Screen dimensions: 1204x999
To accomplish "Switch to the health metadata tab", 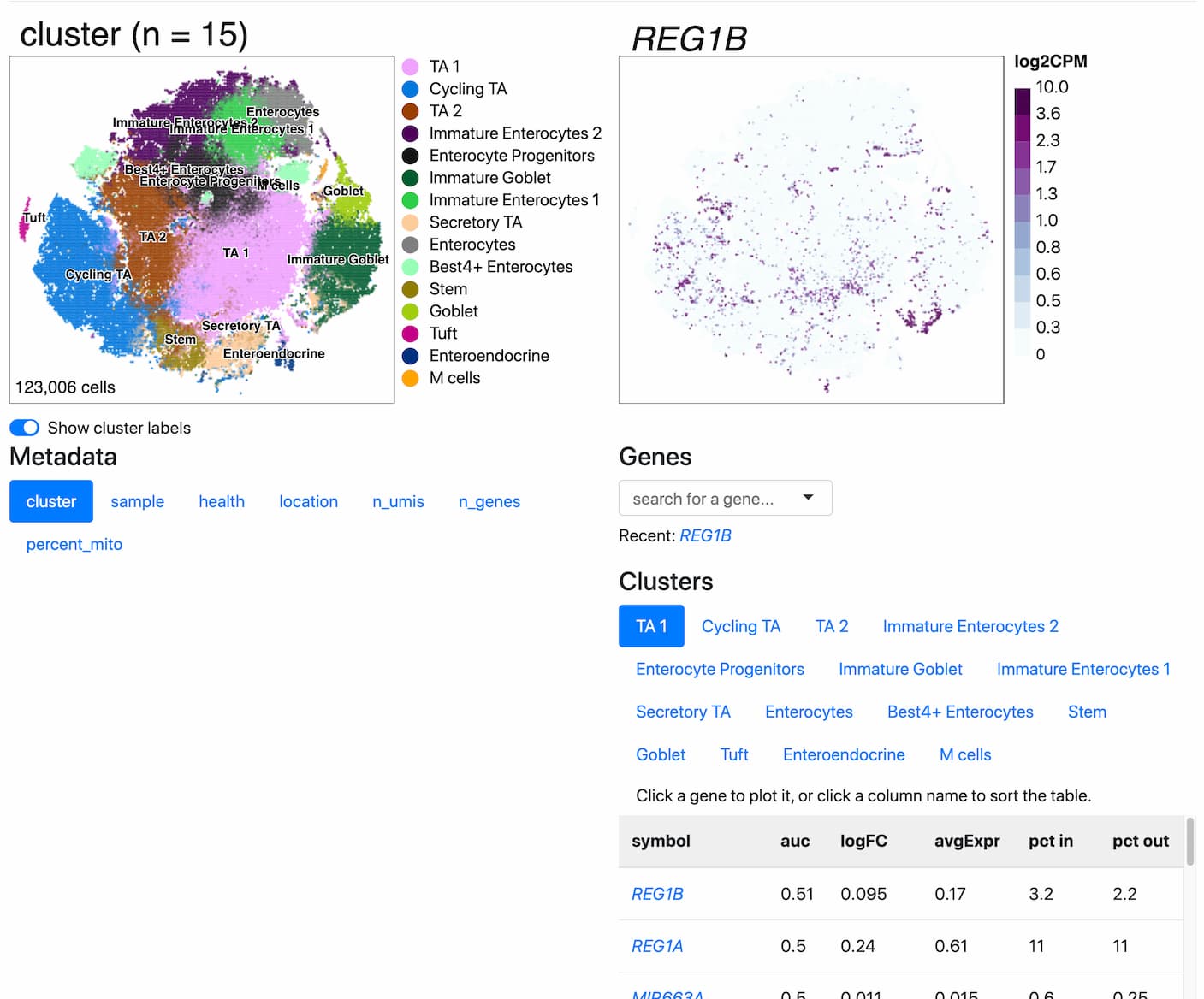I will 222,502.
